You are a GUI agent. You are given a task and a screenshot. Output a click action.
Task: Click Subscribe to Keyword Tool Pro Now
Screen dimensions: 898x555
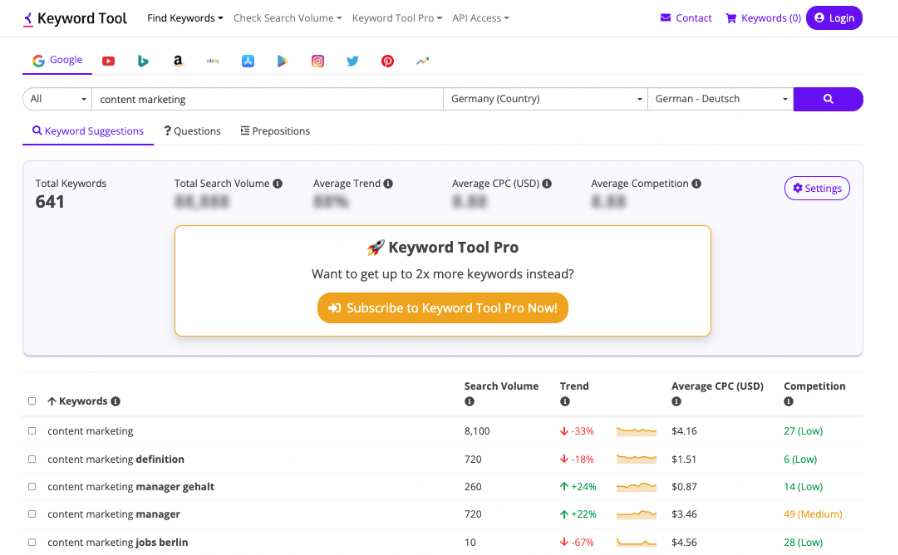point(443,308)
